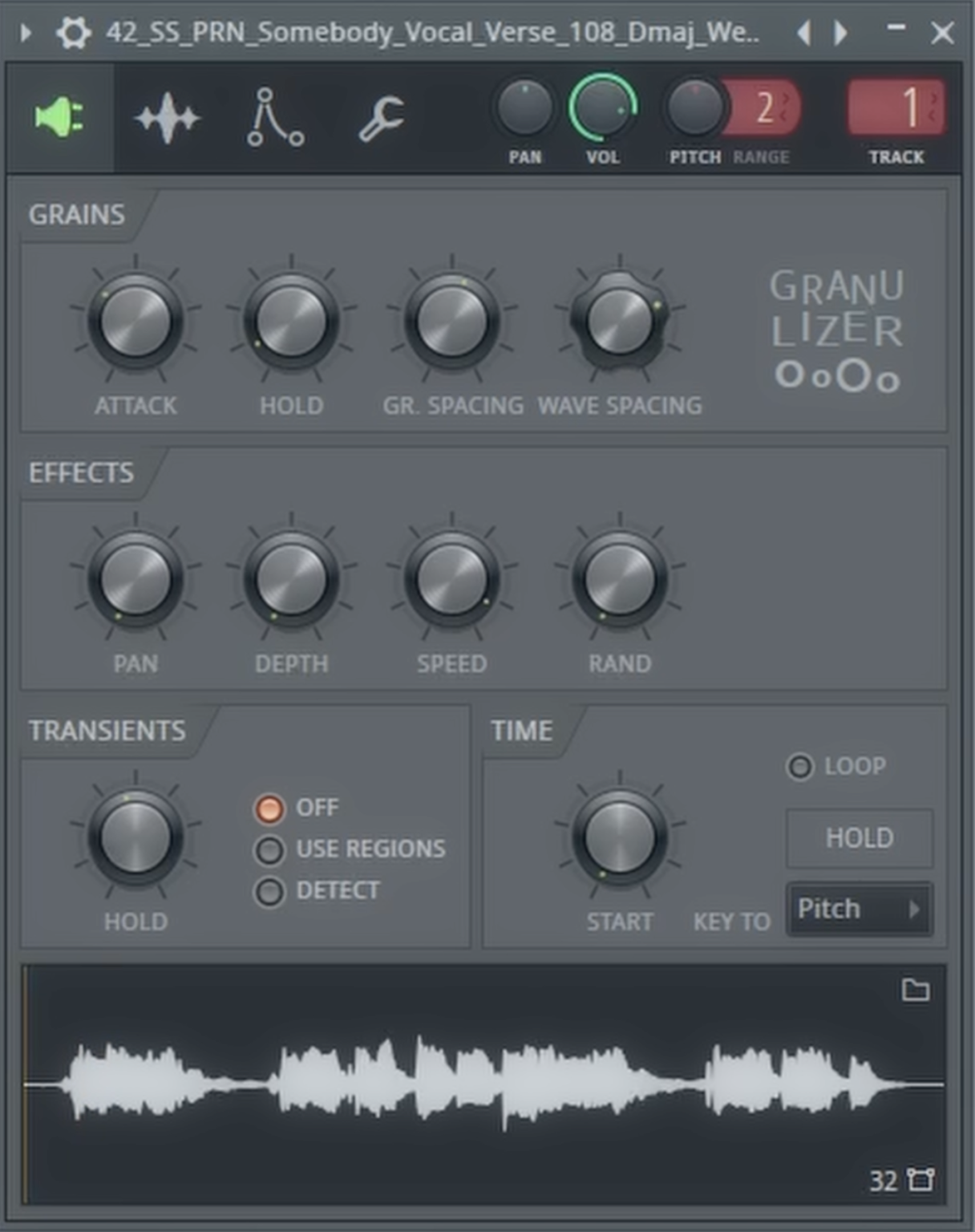
Task: Select the DETECT transient mode
Action: (x=270, y=891)
